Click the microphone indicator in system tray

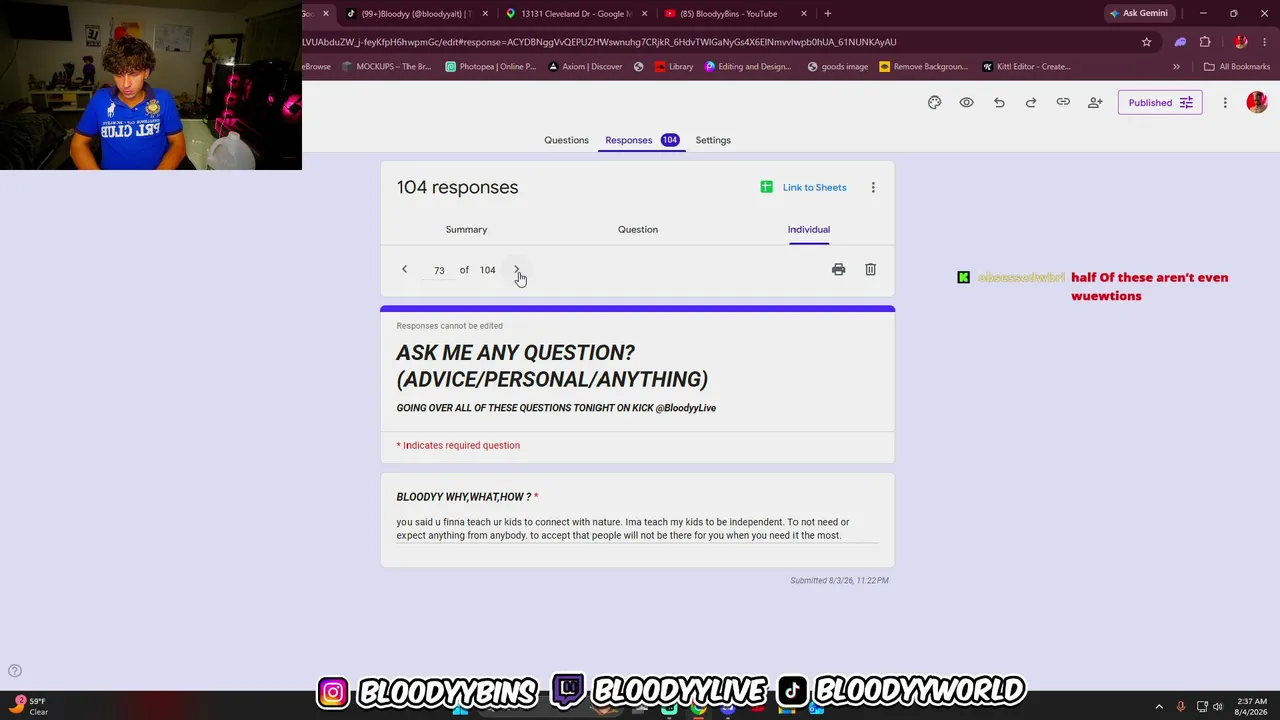coord(1181,706)
